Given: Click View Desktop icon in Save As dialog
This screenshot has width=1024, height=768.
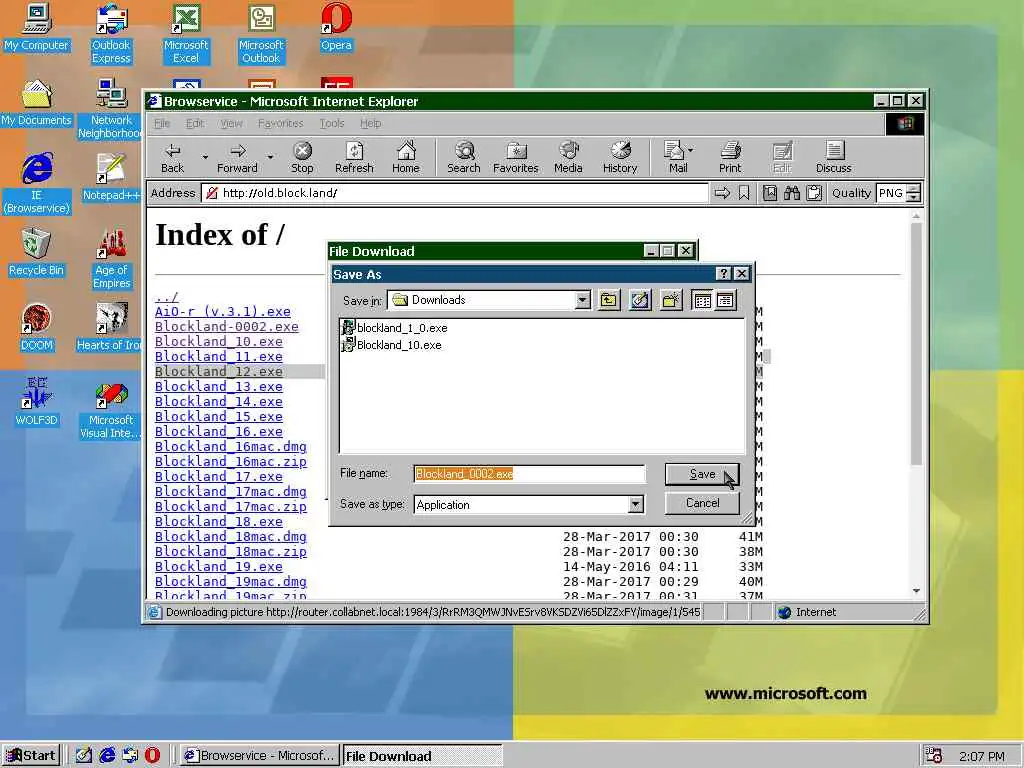Looking at the screenshot, I should 640,300.
